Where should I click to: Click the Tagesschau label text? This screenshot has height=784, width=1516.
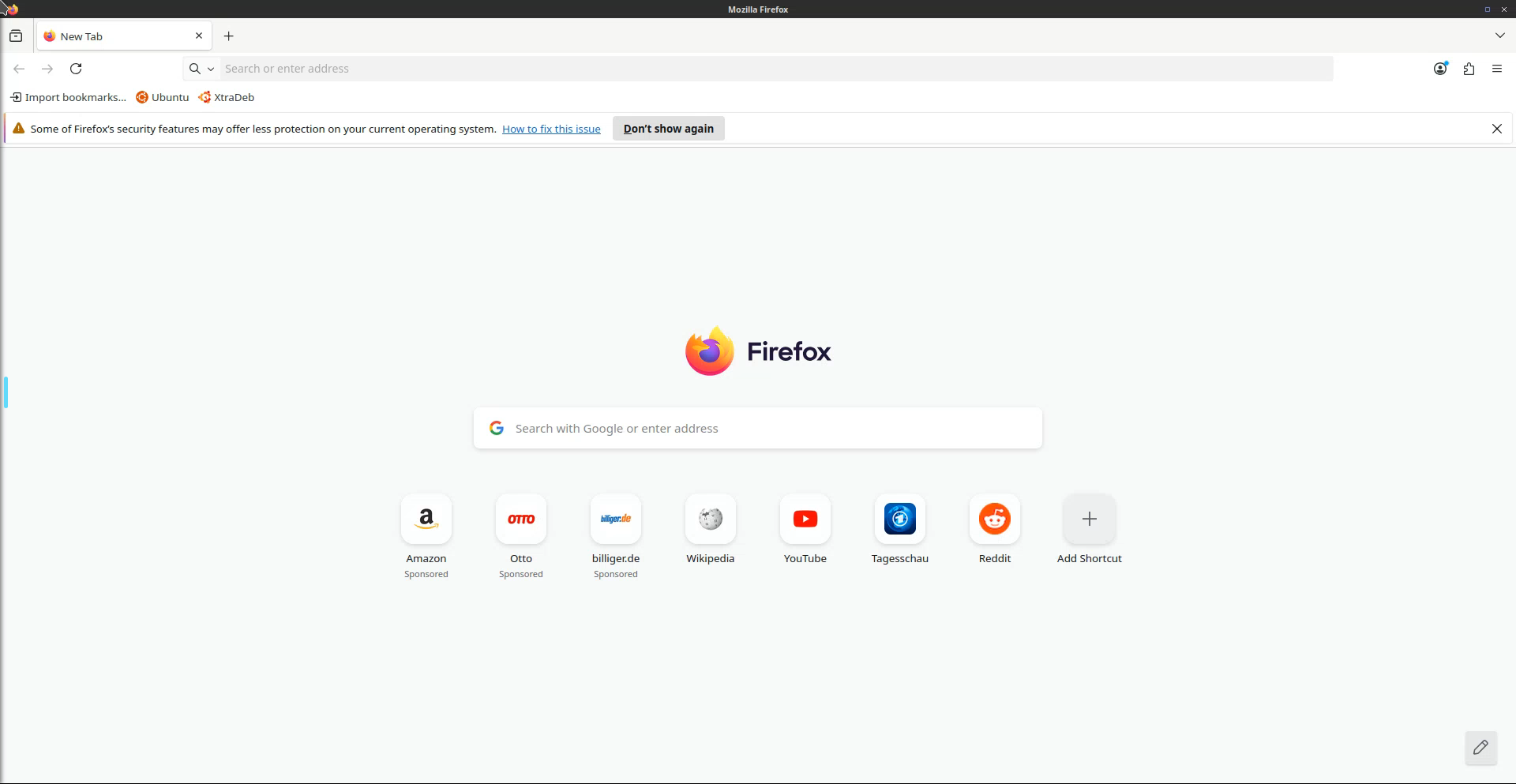[x=900, y=559]
